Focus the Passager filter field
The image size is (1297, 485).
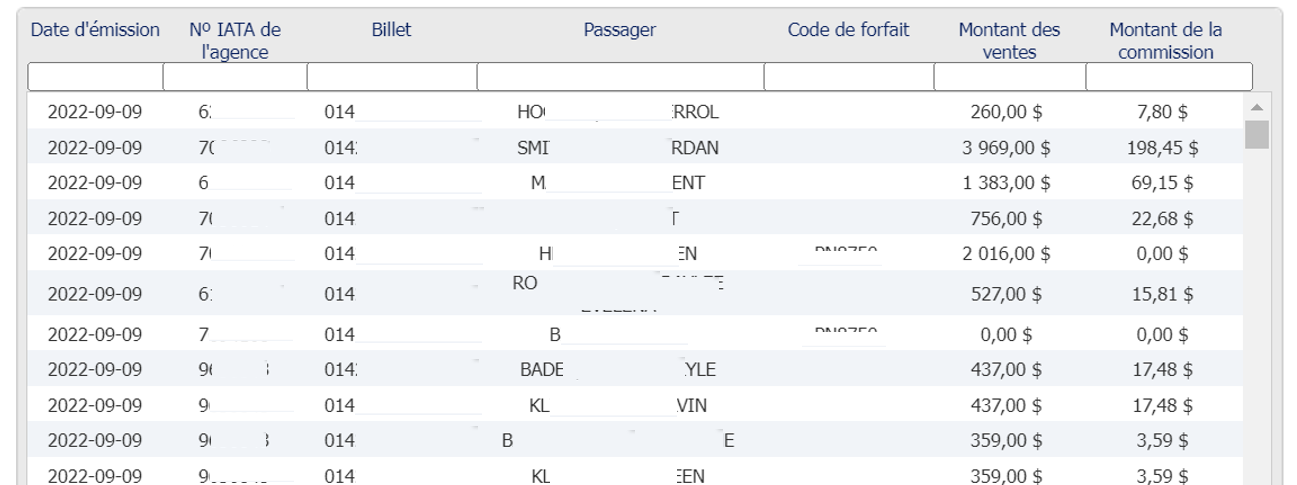pyautogui.click(x=620, y=76)
